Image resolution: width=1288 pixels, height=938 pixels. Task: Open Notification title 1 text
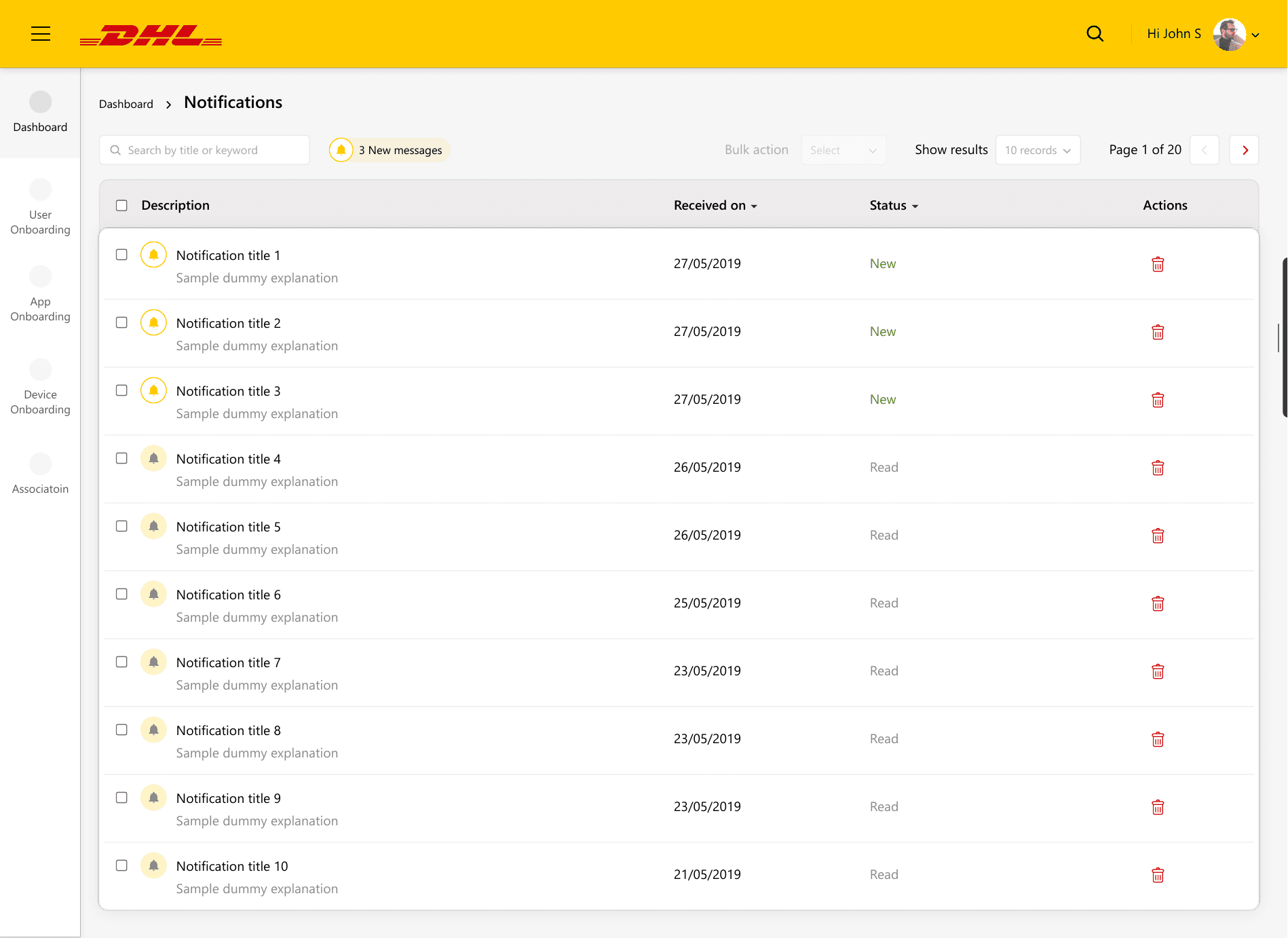tap(228, 255)
